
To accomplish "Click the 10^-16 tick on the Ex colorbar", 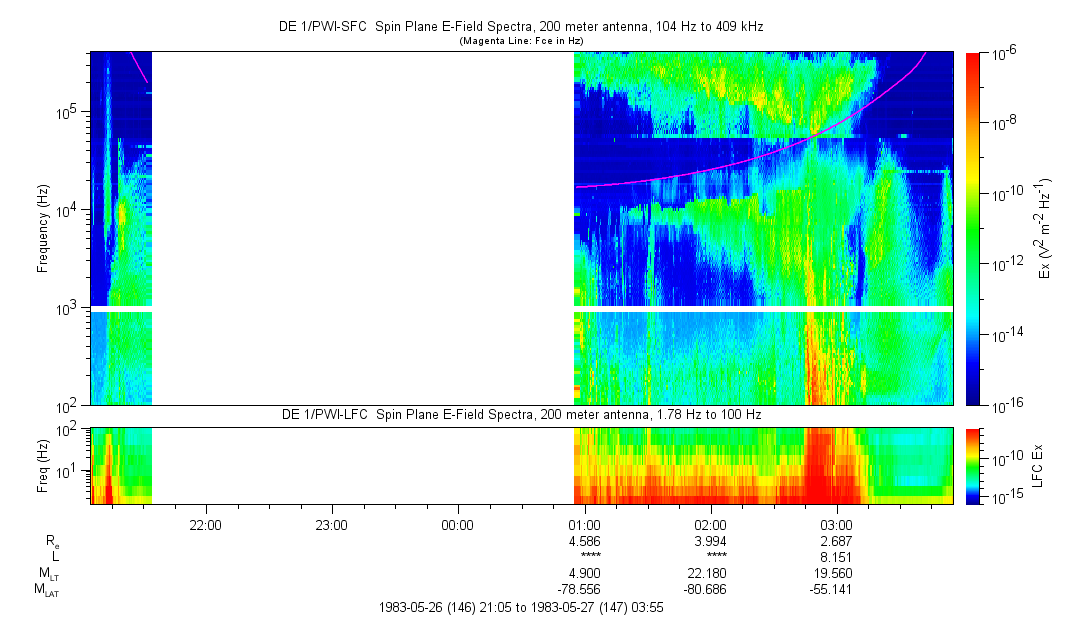I will [x=1003, y=404].
